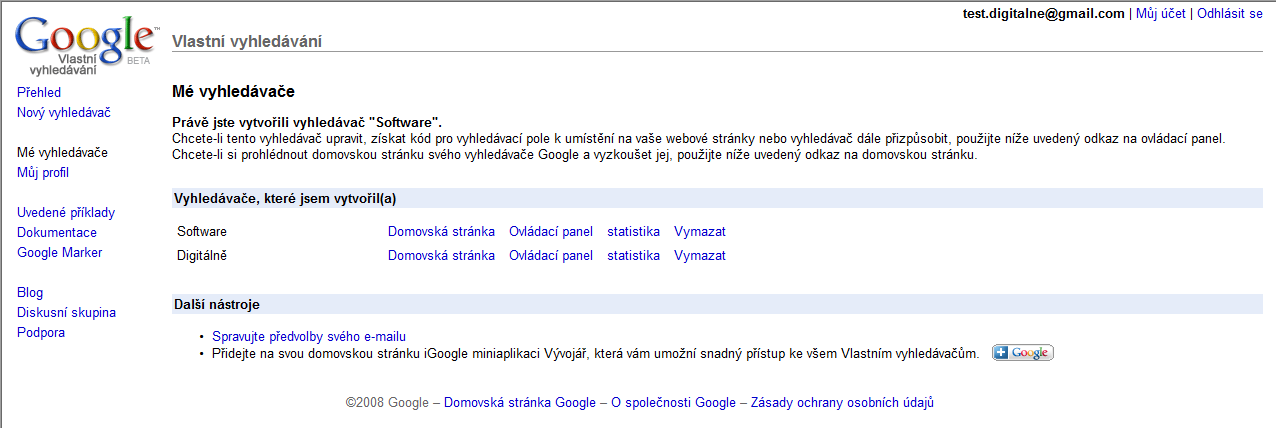This screenshot has height=428, width=1276.
Task: Click the test.digitalne@gmail.com account text
Action: tap(1044, 14)
